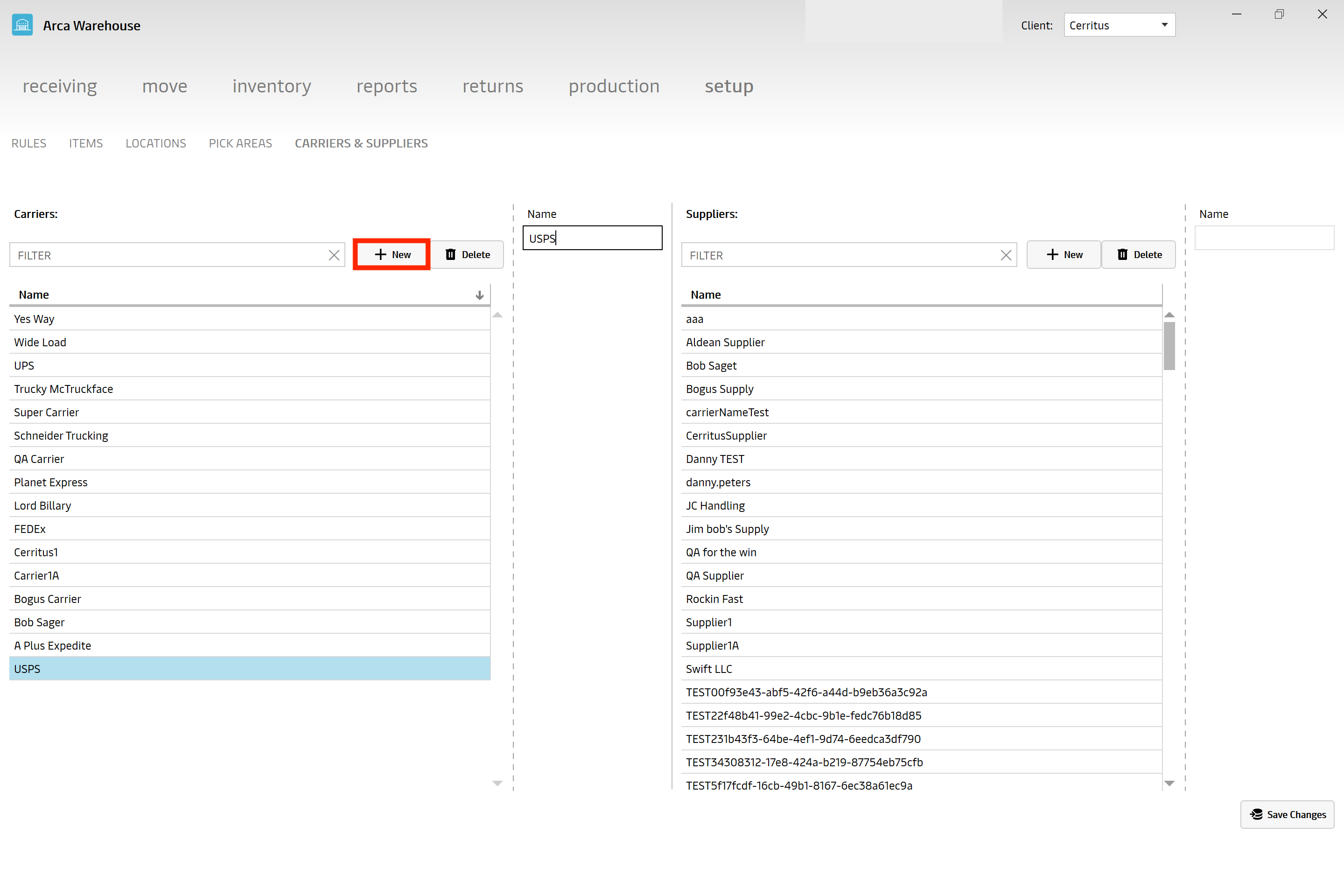The image size is (1344, 896).
Task: Click the Suppliers list scroll up arrow
Action: coord(1169,315)
